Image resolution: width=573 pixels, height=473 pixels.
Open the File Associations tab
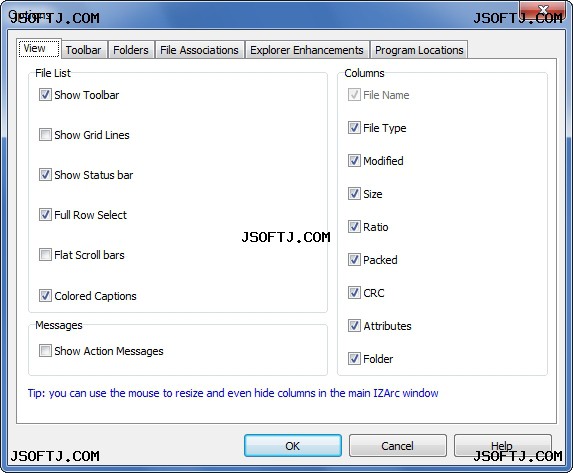[200, 50]
